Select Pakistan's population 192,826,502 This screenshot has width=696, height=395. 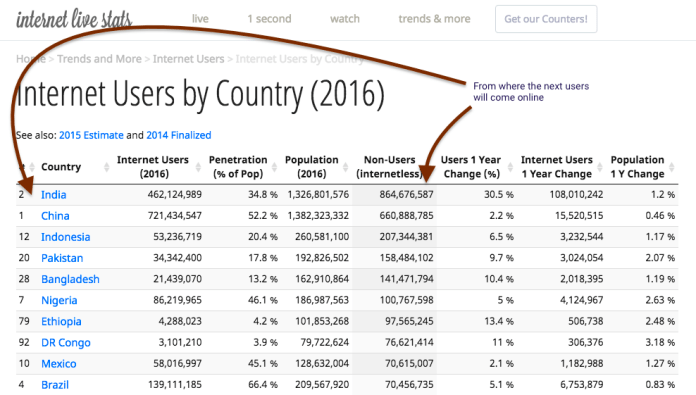click(x=322, y=258)
